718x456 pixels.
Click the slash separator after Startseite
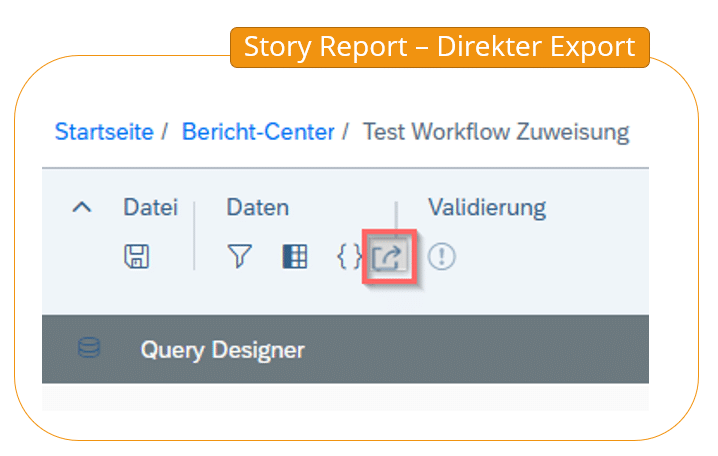(x=164, y=132)
